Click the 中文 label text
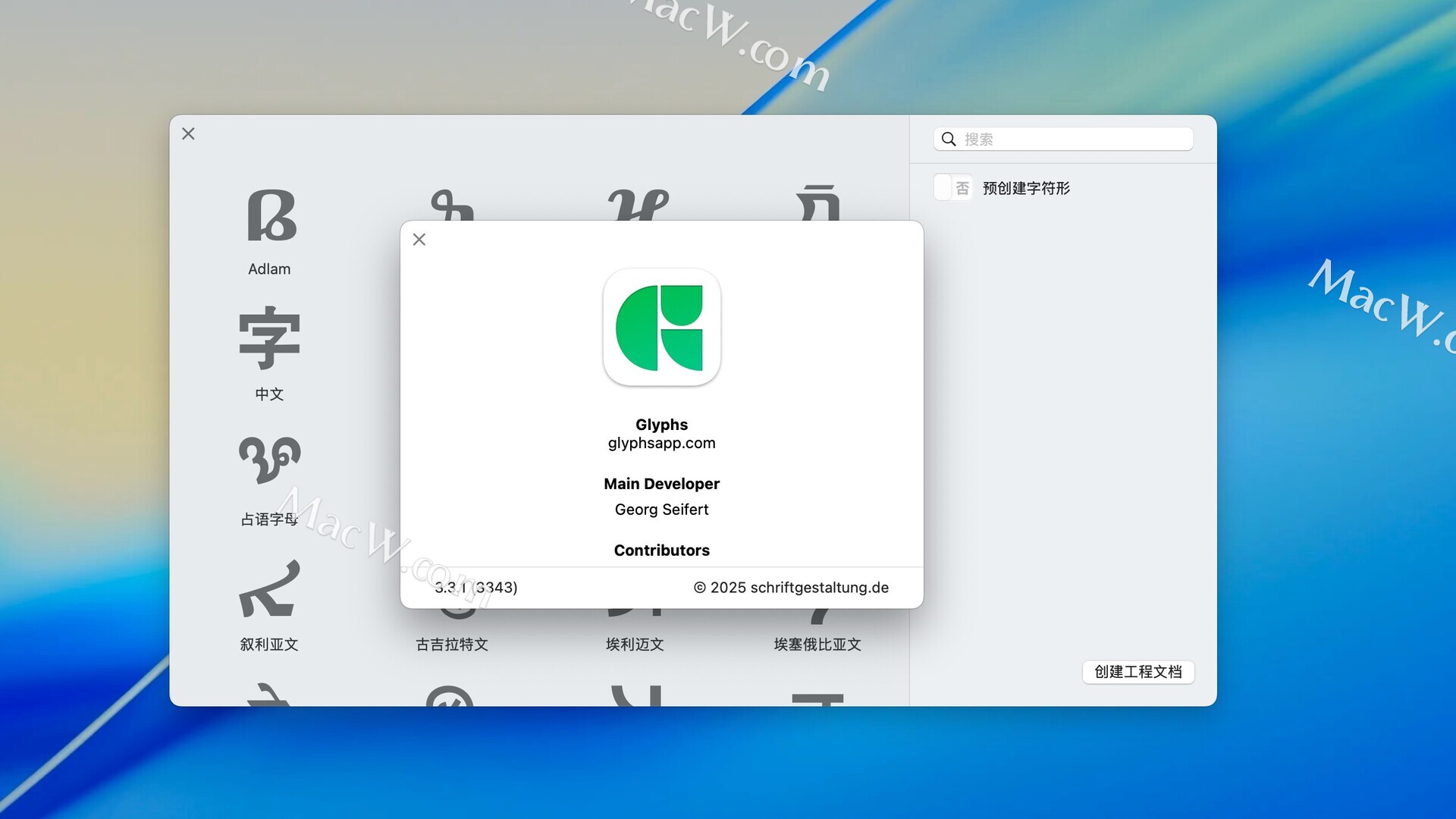The width and height of the screenshot is (1456, 819). coord(269,394)
